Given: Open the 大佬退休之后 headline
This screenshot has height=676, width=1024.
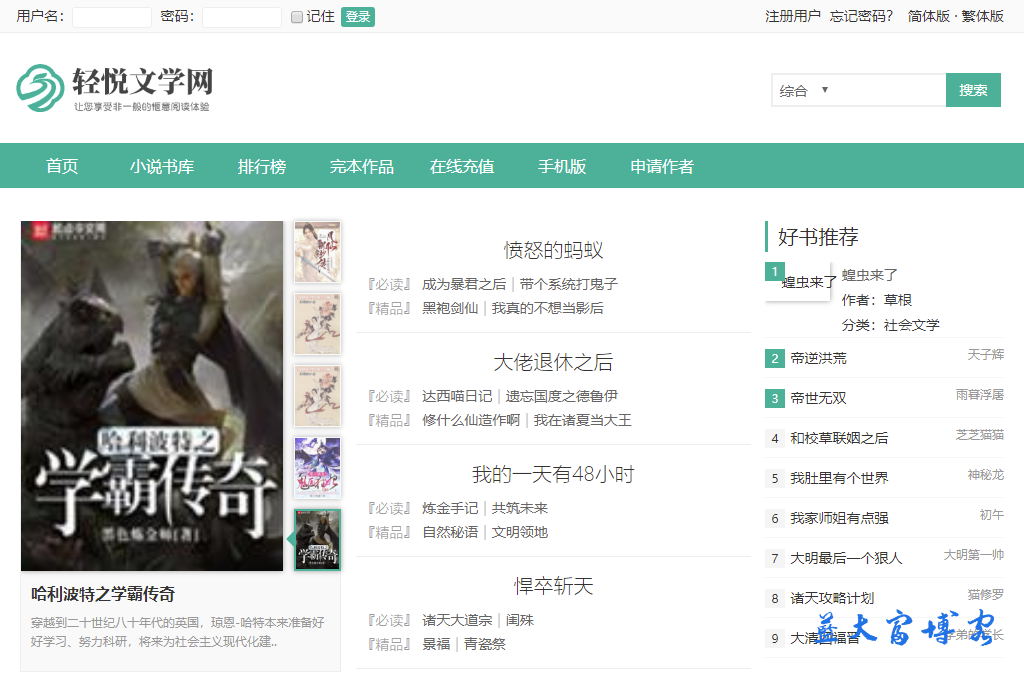Looking at the screenshot, I should tap(553, 362).
